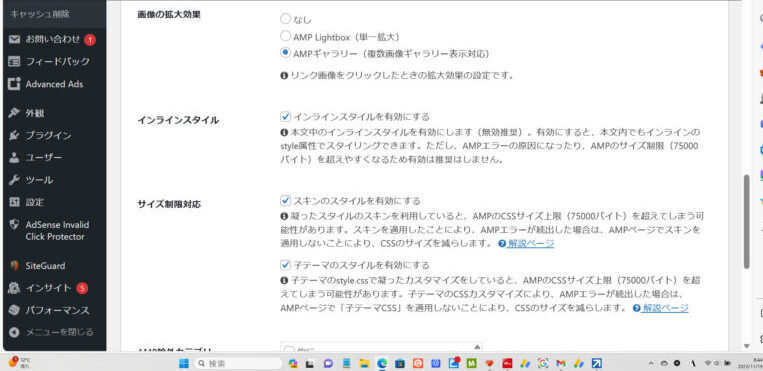Click the 外観 paintbrush icon
The width and height of the screenshot is (763, 371).
[14, 113]
